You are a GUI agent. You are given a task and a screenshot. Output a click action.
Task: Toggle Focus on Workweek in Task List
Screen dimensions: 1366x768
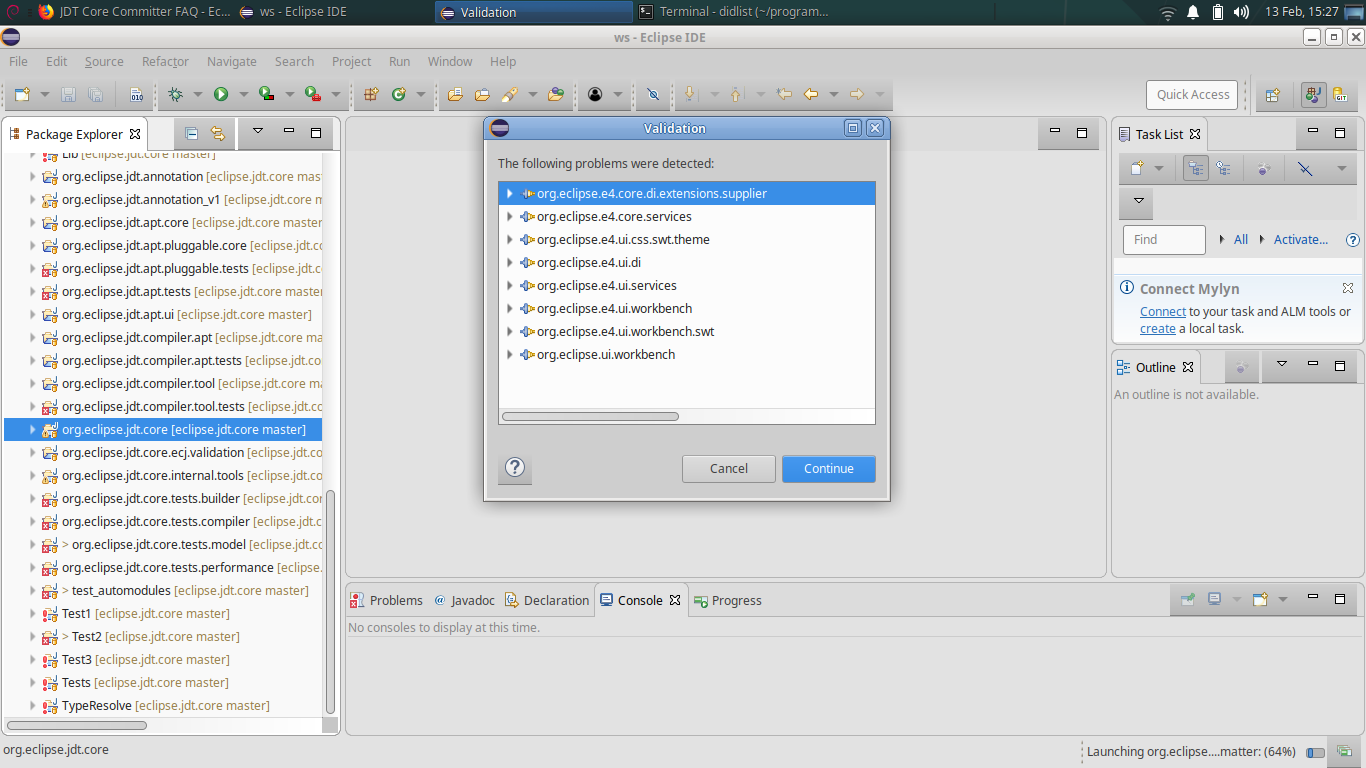coord(1264,168)
